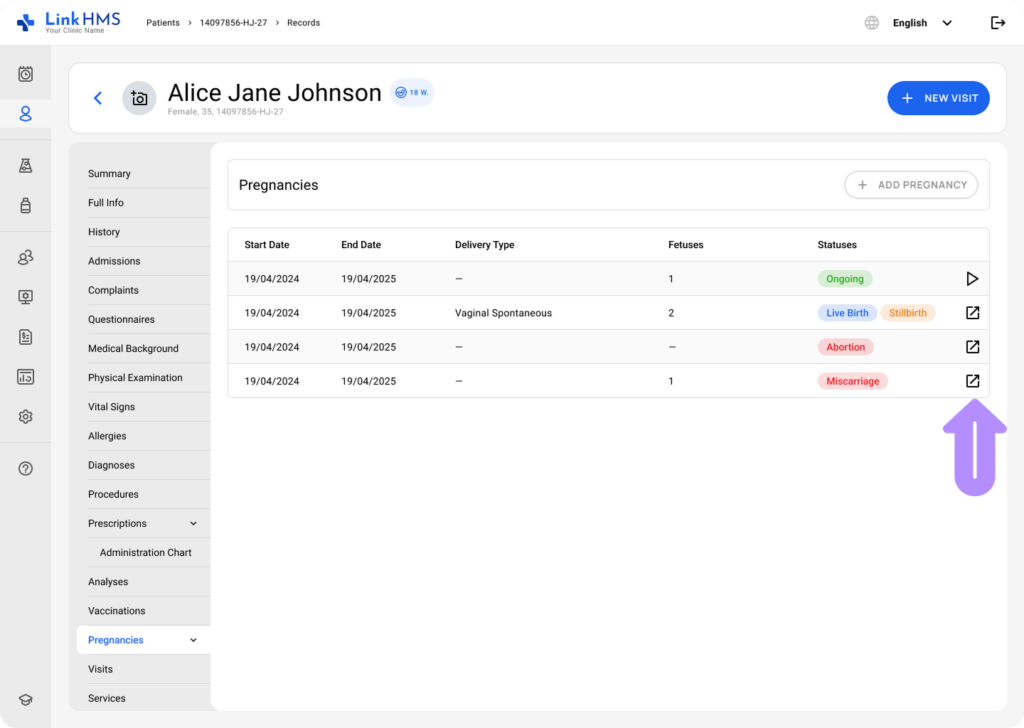The width and height of the screenshot is (1024, 728).
Task: Click the laboratory flask sidebar icon
Action: click(26, 166)
